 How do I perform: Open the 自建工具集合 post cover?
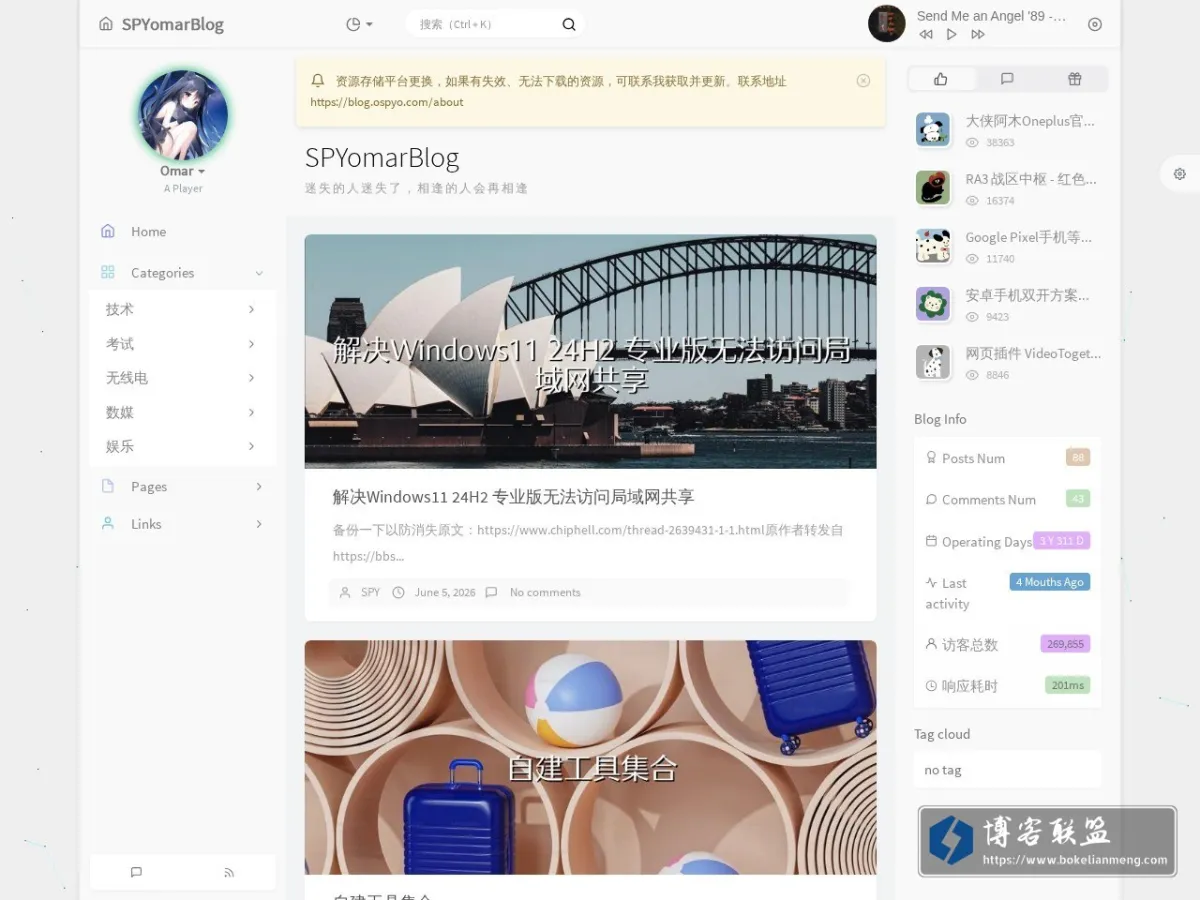click(590, 757)
